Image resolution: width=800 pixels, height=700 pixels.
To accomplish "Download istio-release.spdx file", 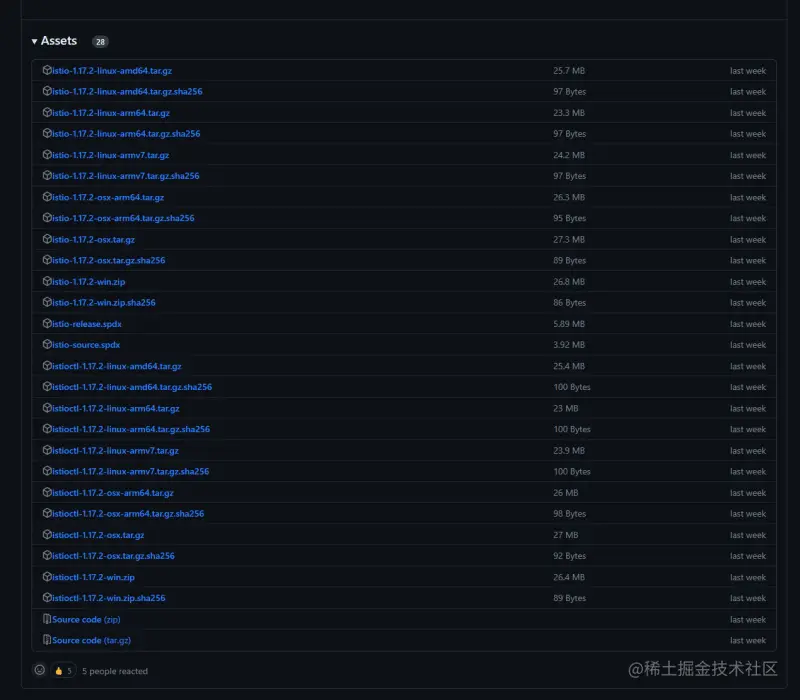I will 87,325.
